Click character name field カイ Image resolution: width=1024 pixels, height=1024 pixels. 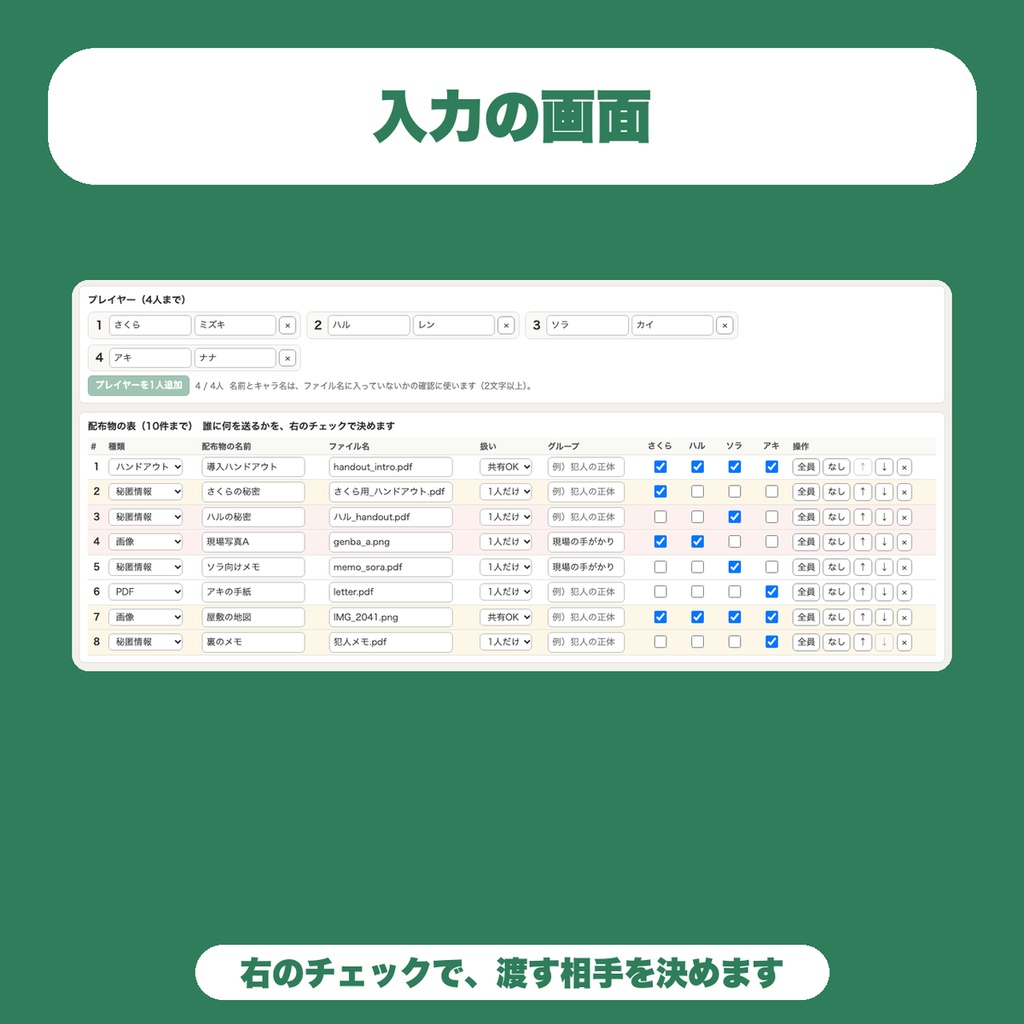[x=672, y=325]
